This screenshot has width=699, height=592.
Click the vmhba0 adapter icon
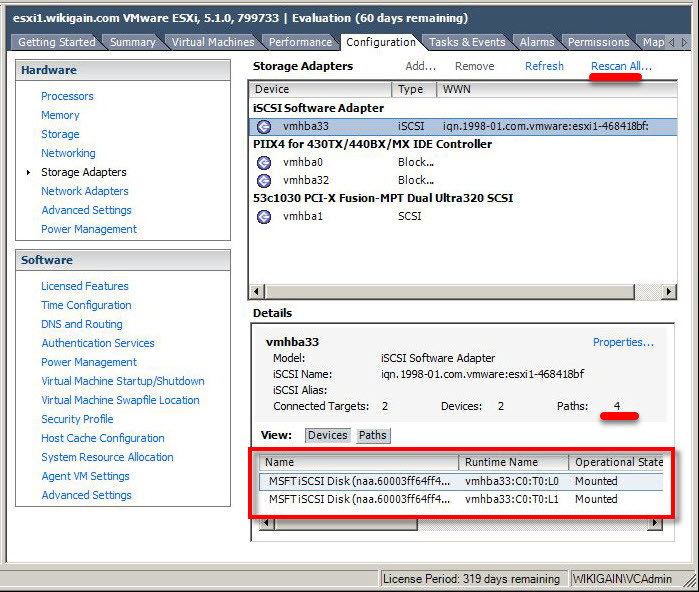264,163
